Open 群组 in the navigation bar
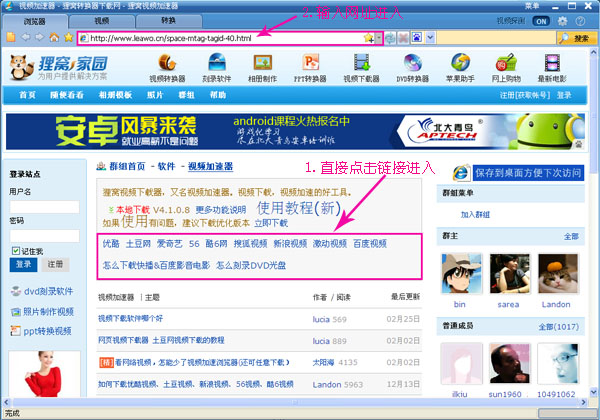The height and width of the screenshot is (420, 600). 186,95
